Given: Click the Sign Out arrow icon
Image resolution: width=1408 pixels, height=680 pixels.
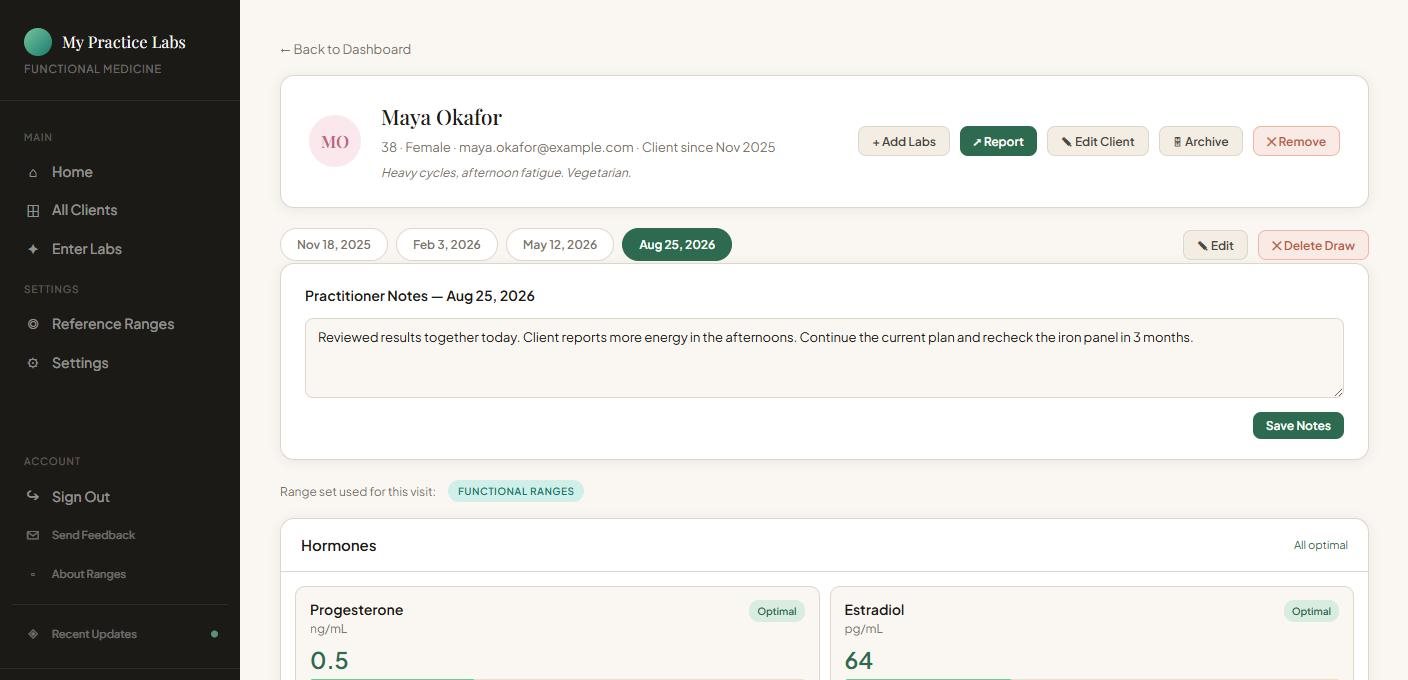Looking at the screenshot, I should (33, 496).
